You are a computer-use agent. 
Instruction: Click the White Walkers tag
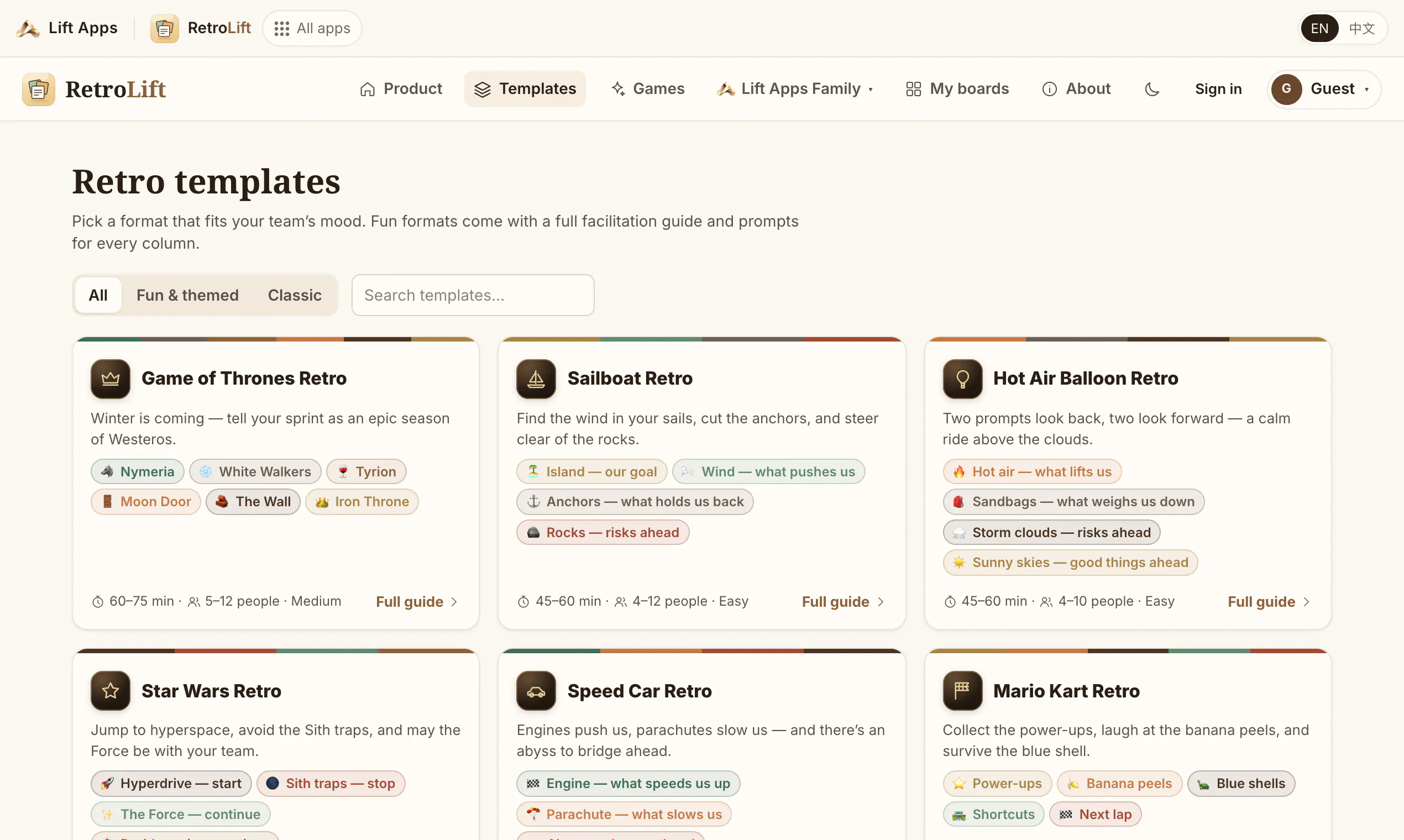[x=255, y=471]
